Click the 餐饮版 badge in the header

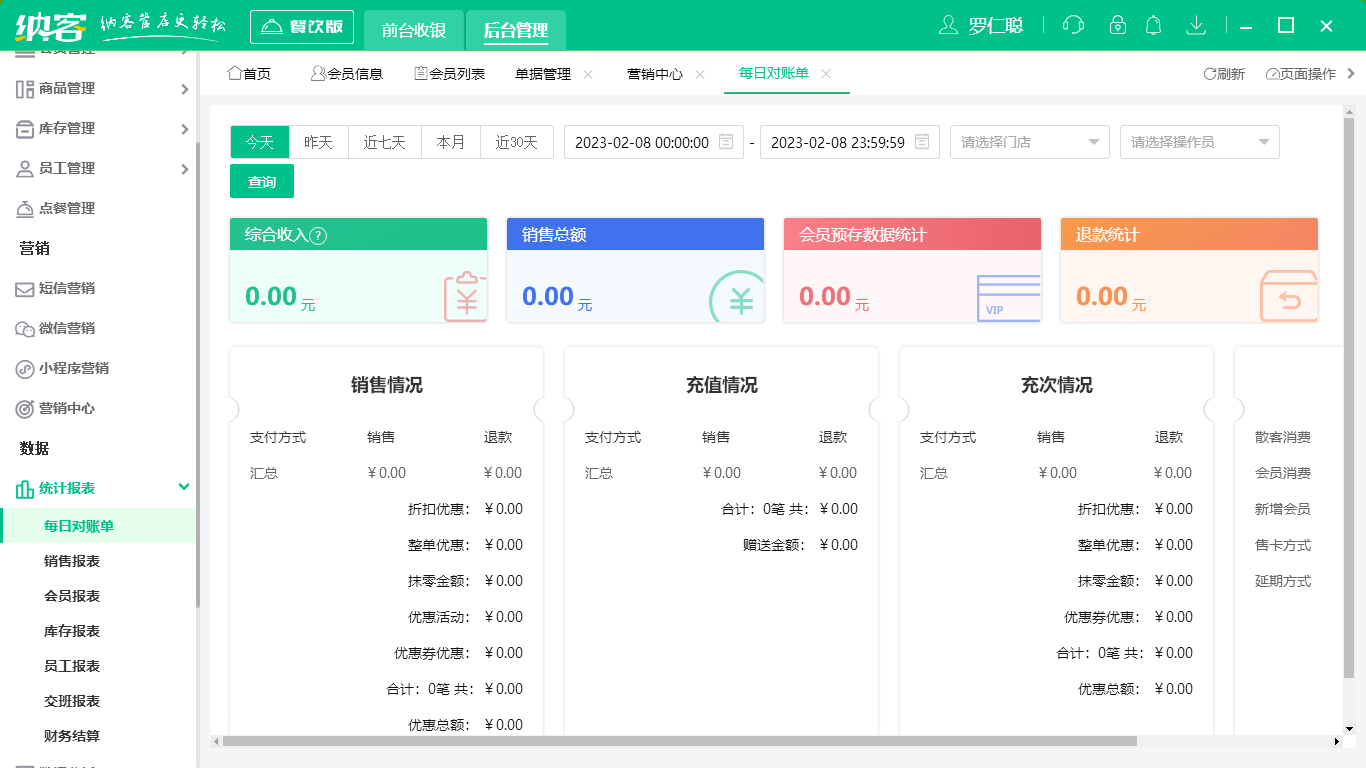tap(302, 25)
